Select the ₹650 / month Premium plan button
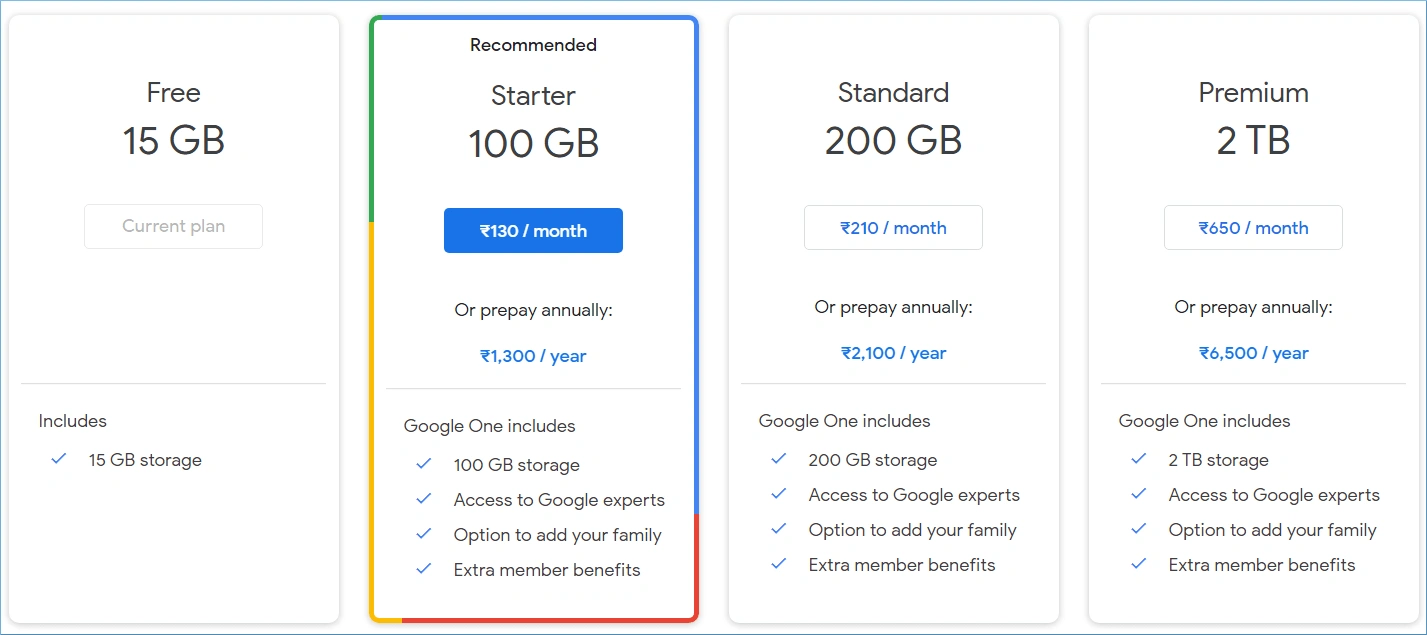Image resolution: width=1427 pixels, height=635 pixels. (1253, 227)
